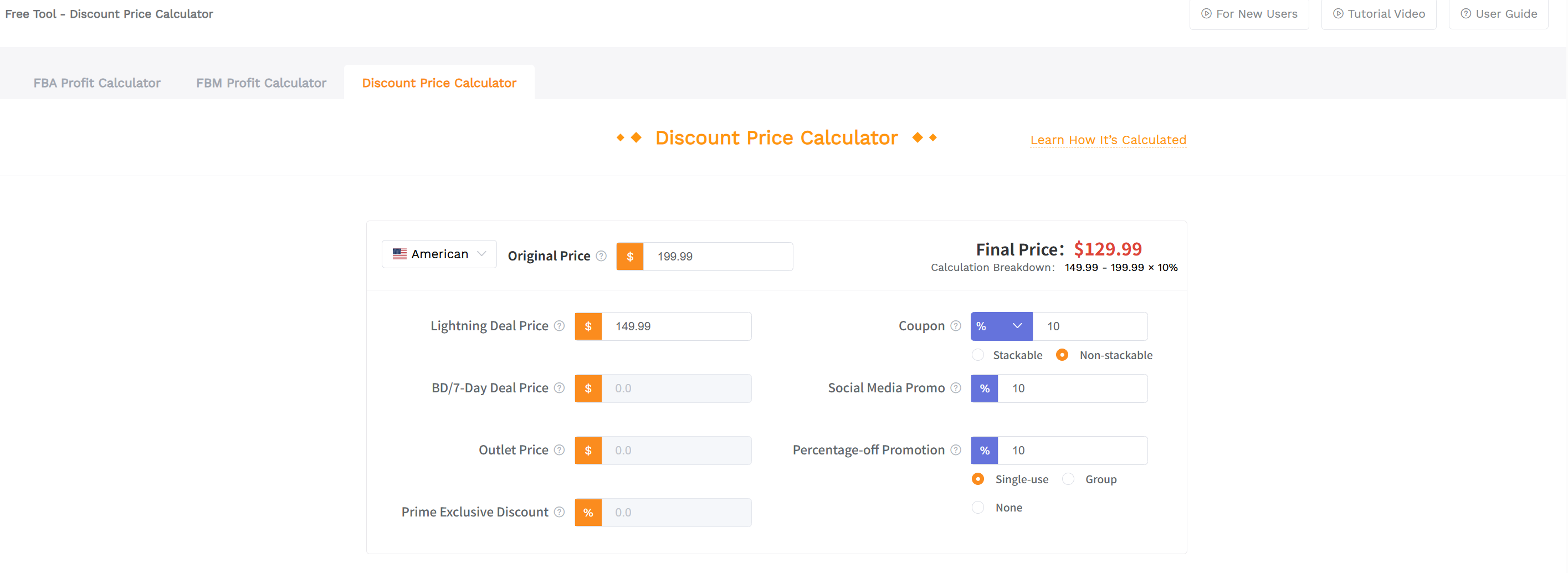
Task: Click the help icon next to Percentage-off Promotion
Action: 956,450
